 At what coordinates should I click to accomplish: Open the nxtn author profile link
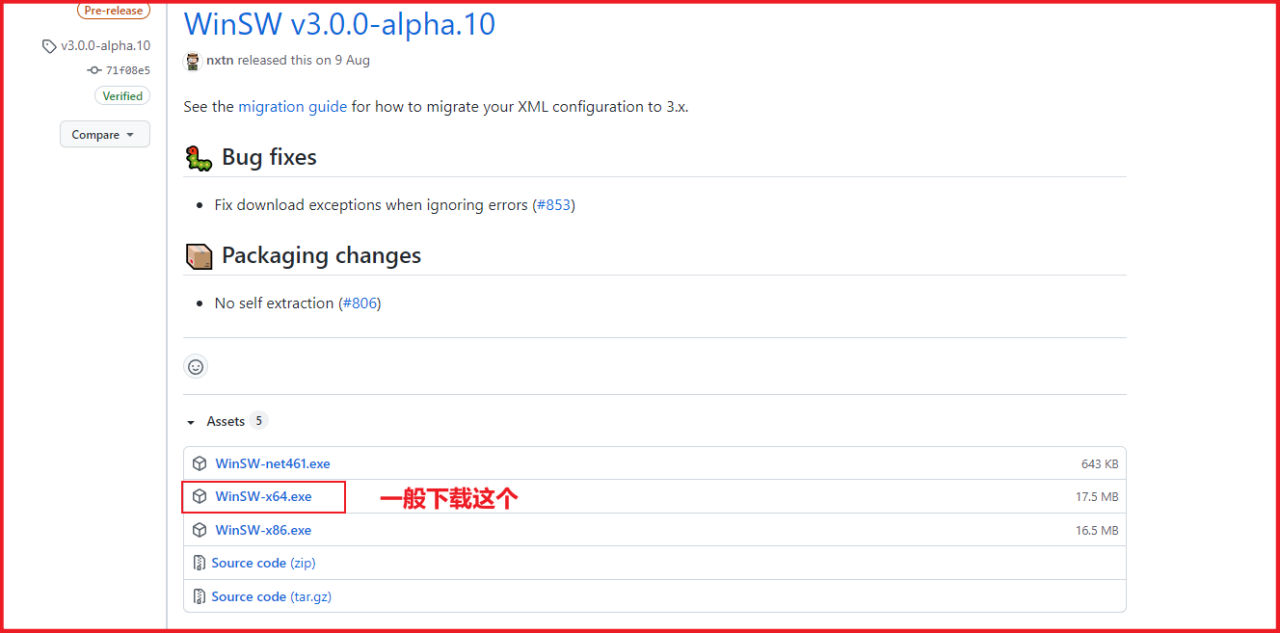point(220,60)
